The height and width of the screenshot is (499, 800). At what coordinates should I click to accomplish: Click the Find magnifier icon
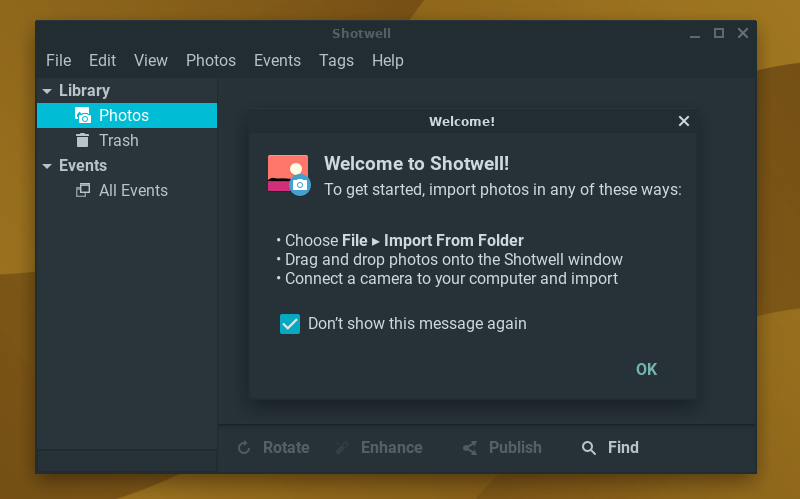tap(589, 448)
